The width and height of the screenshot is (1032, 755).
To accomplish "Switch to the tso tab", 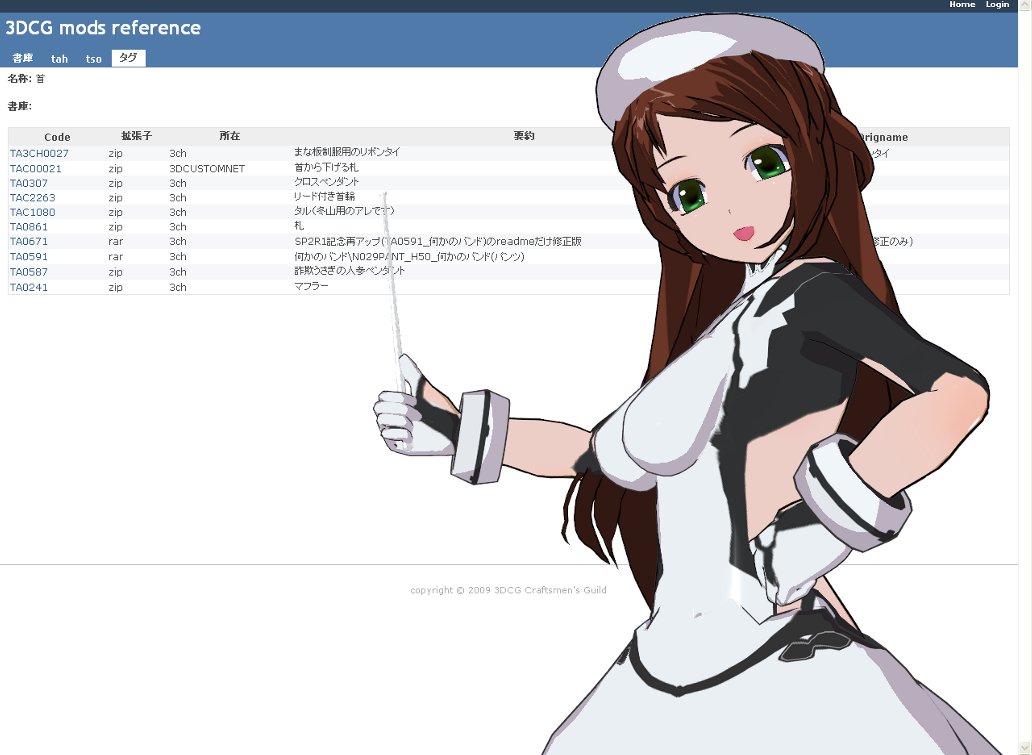I will tap(93, 59).
